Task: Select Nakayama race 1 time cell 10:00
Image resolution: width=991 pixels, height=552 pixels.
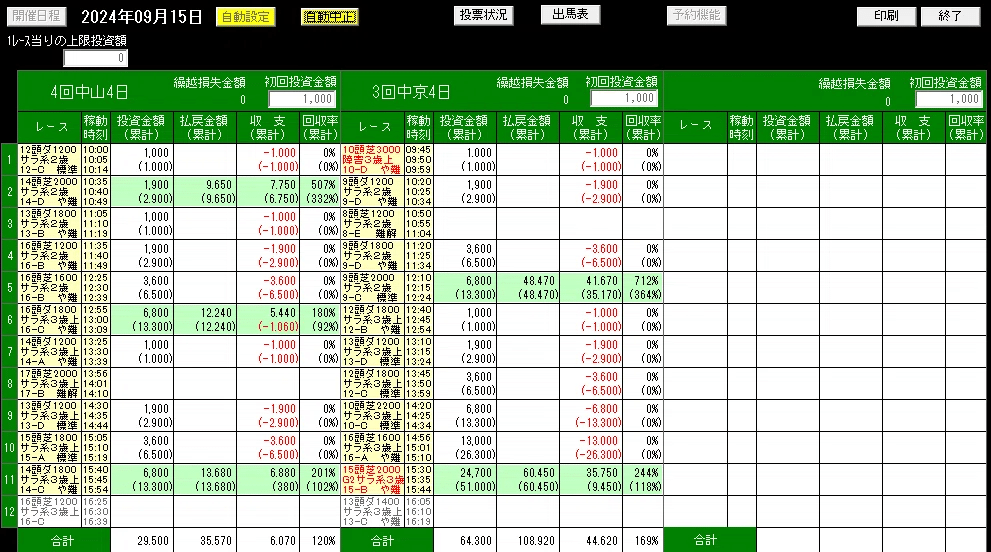Action: coord(95,160)
